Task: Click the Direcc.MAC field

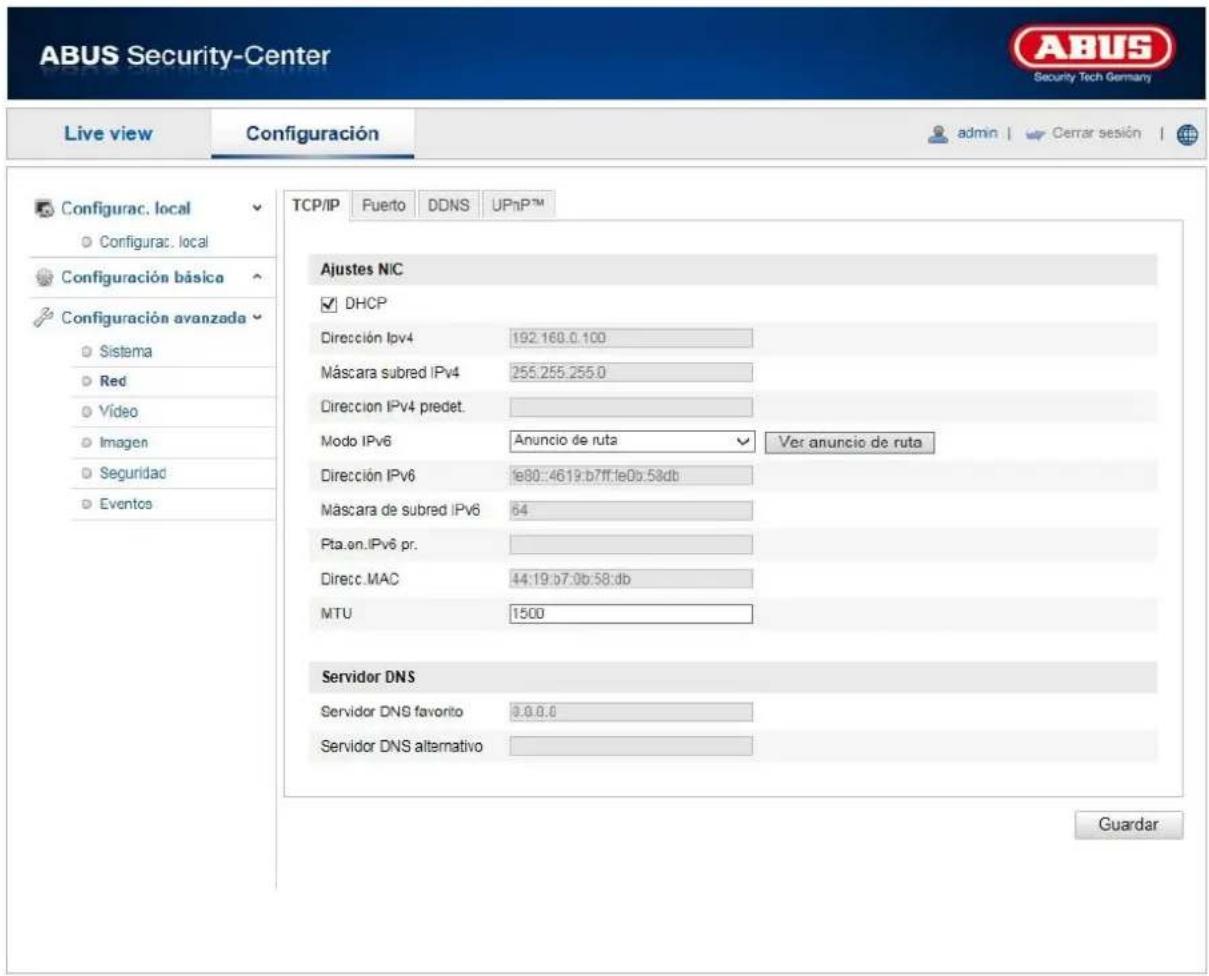Action: (630, 579)
